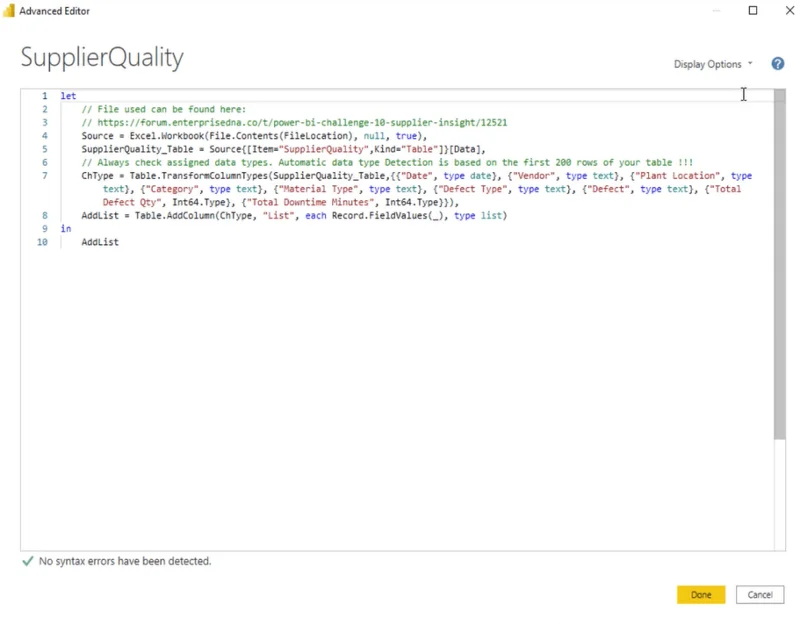
Task: Click the "Defect Type" string in the code
Action: tap(471, 189)
